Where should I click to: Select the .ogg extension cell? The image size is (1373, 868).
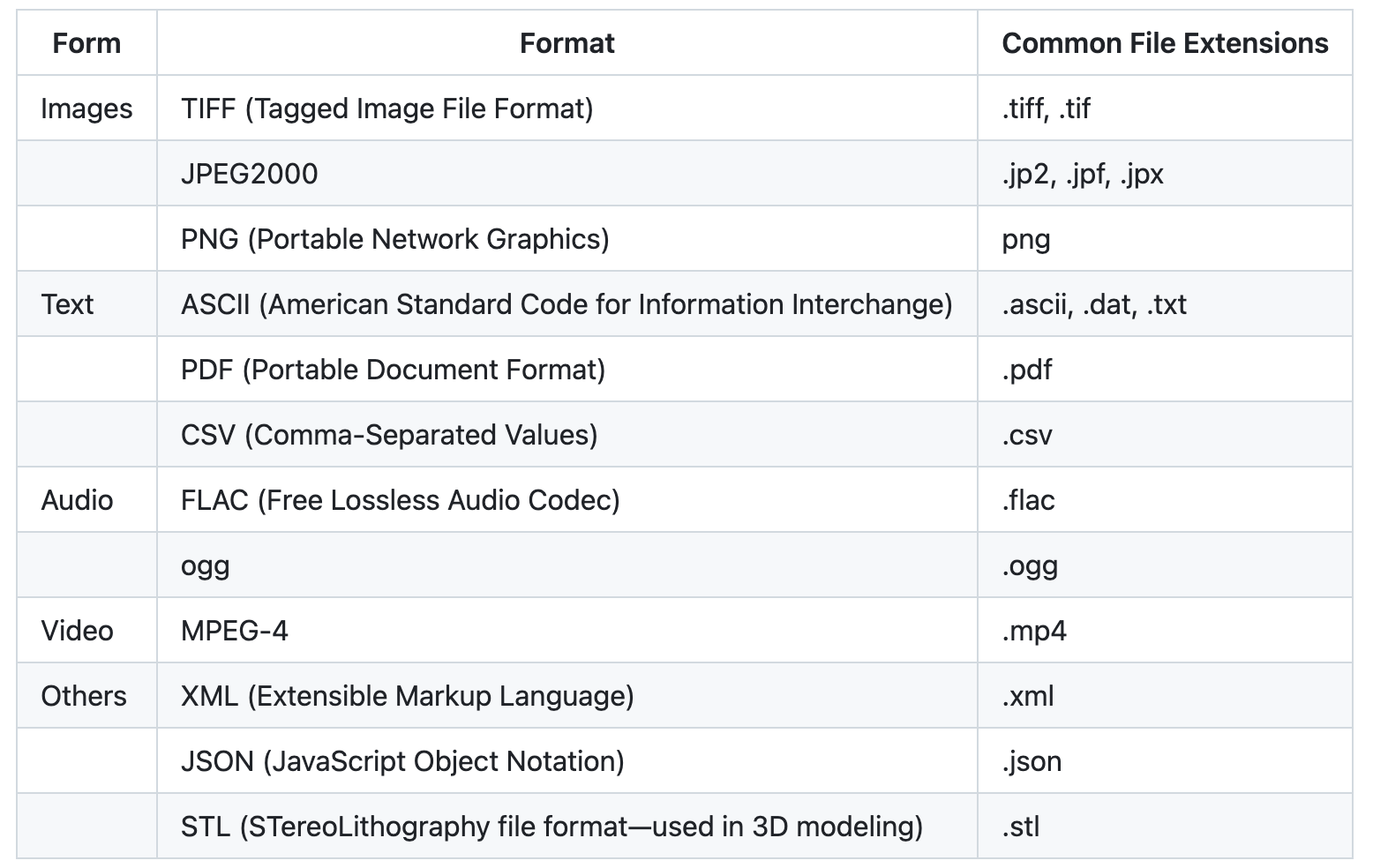click(x=1030, y=565)
